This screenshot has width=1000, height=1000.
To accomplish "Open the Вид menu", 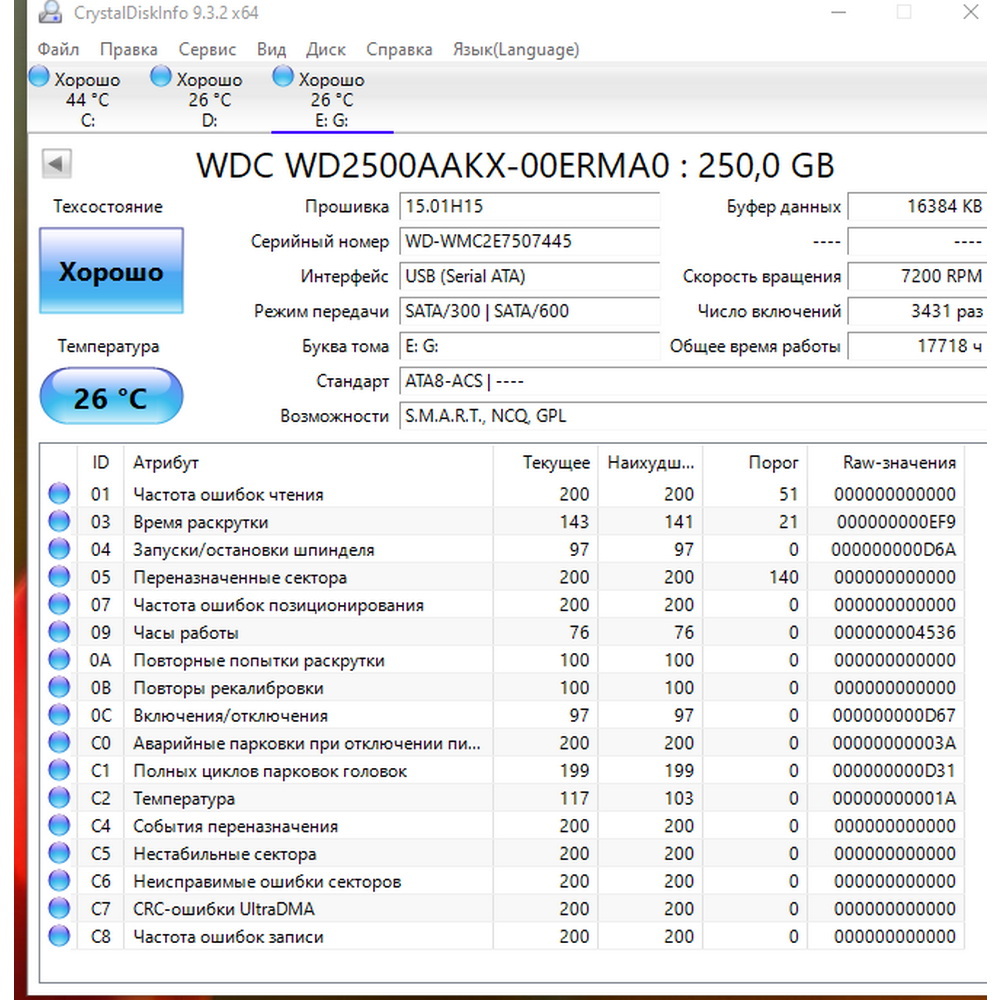I will pyautogui.click(x=272, y=49).
